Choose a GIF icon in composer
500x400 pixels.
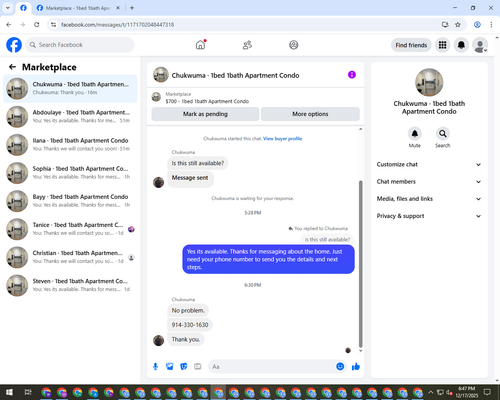tap(198, 367)
